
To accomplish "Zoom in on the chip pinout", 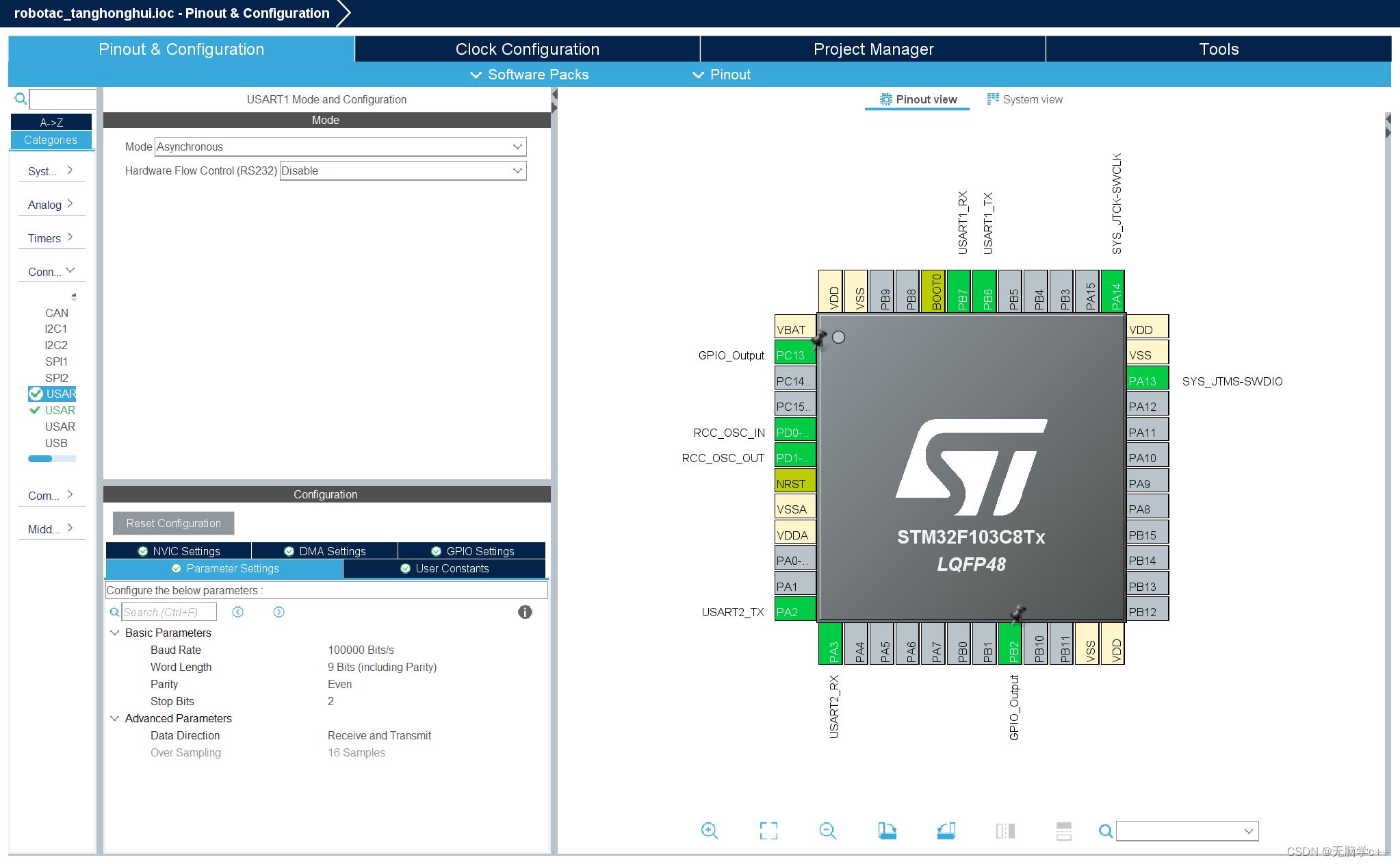I will (710, 830).
